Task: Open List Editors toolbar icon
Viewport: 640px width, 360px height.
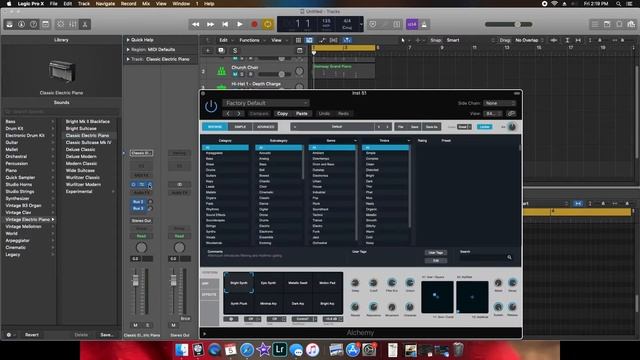Action: click(x=595, y=24)
